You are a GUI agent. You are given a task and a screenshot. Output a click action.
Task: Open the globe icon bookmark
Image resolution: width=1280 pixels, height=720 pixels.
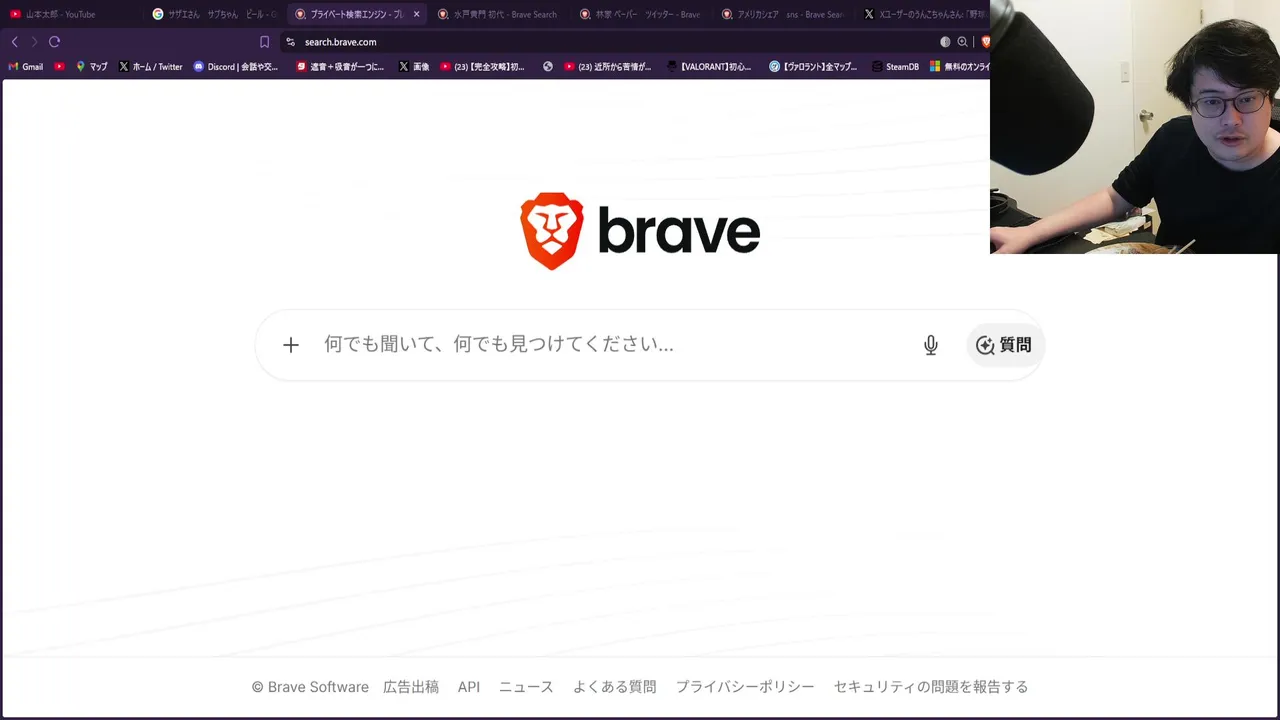click(x=548, y=67)
